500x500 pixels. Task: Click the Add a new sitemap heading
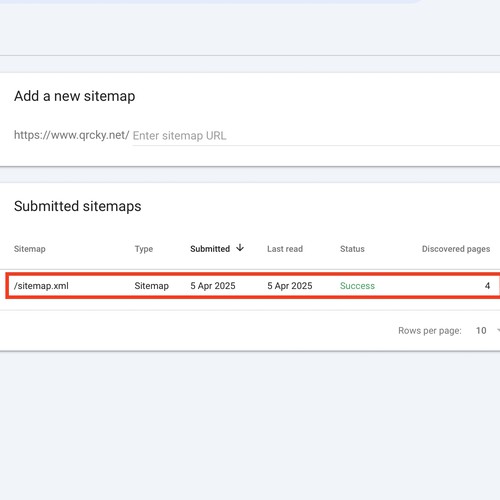point(75,96)
